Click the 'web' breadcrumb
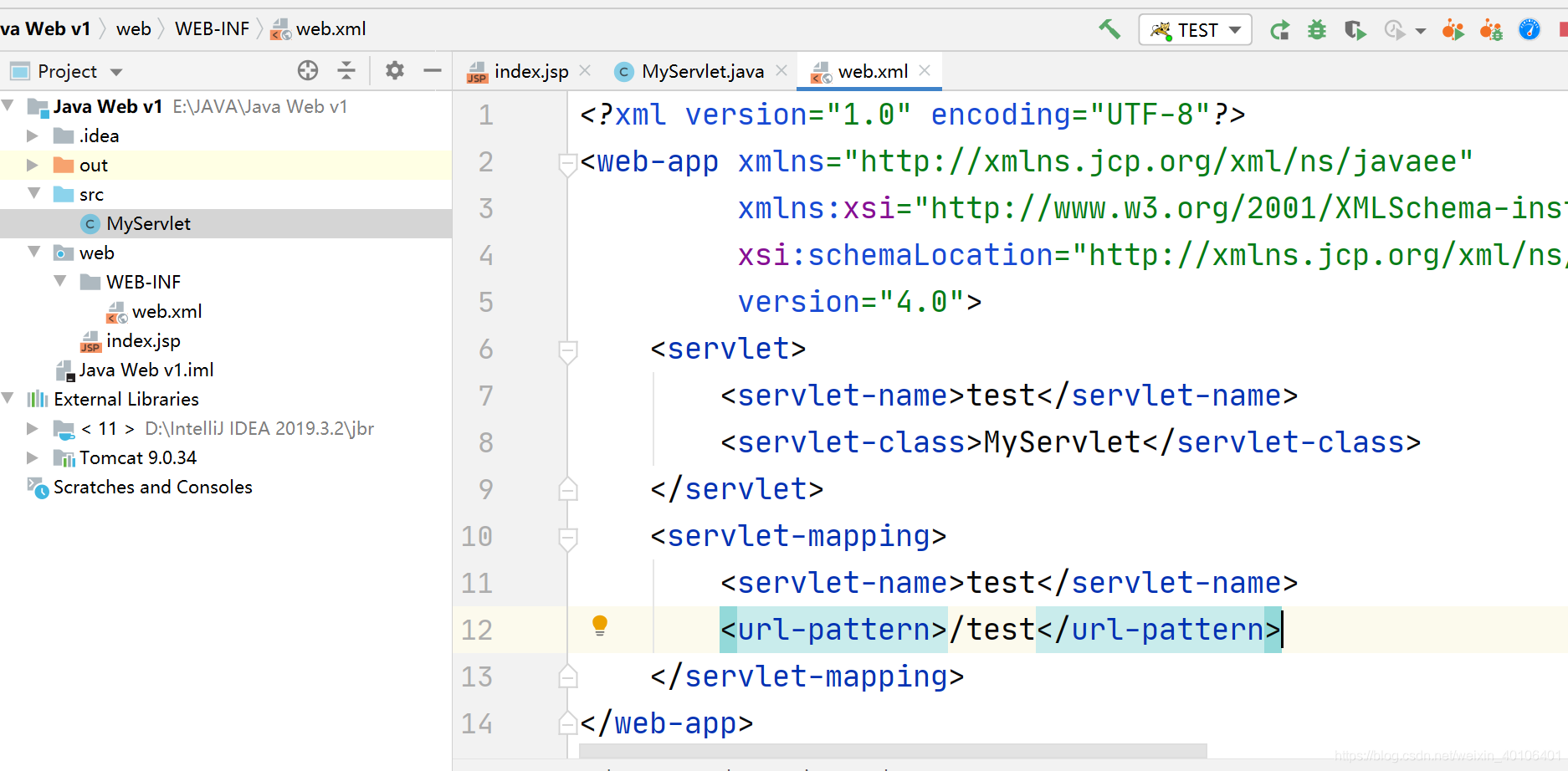The width and height of the screenshot is (1568, 771). click(134, 29)
